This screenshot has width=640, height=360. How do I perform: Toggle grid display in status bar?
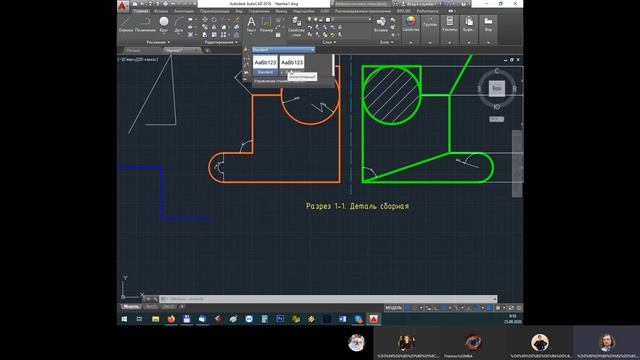[x=408, y=308]
